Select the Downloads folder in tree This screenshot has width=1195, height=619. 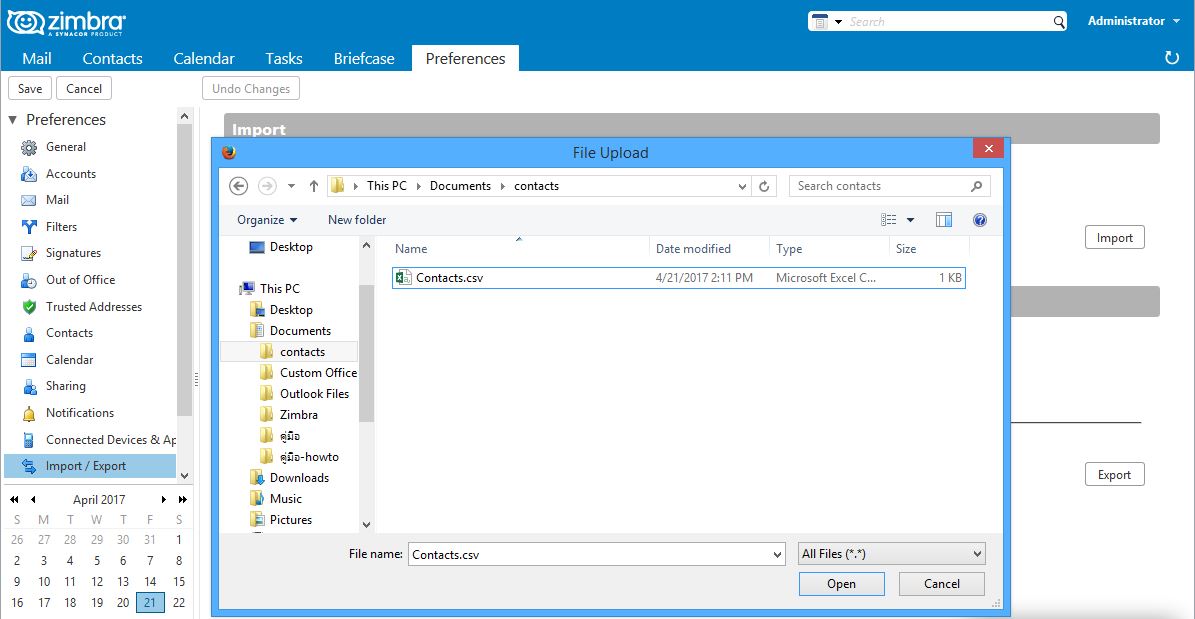point(299,478)
